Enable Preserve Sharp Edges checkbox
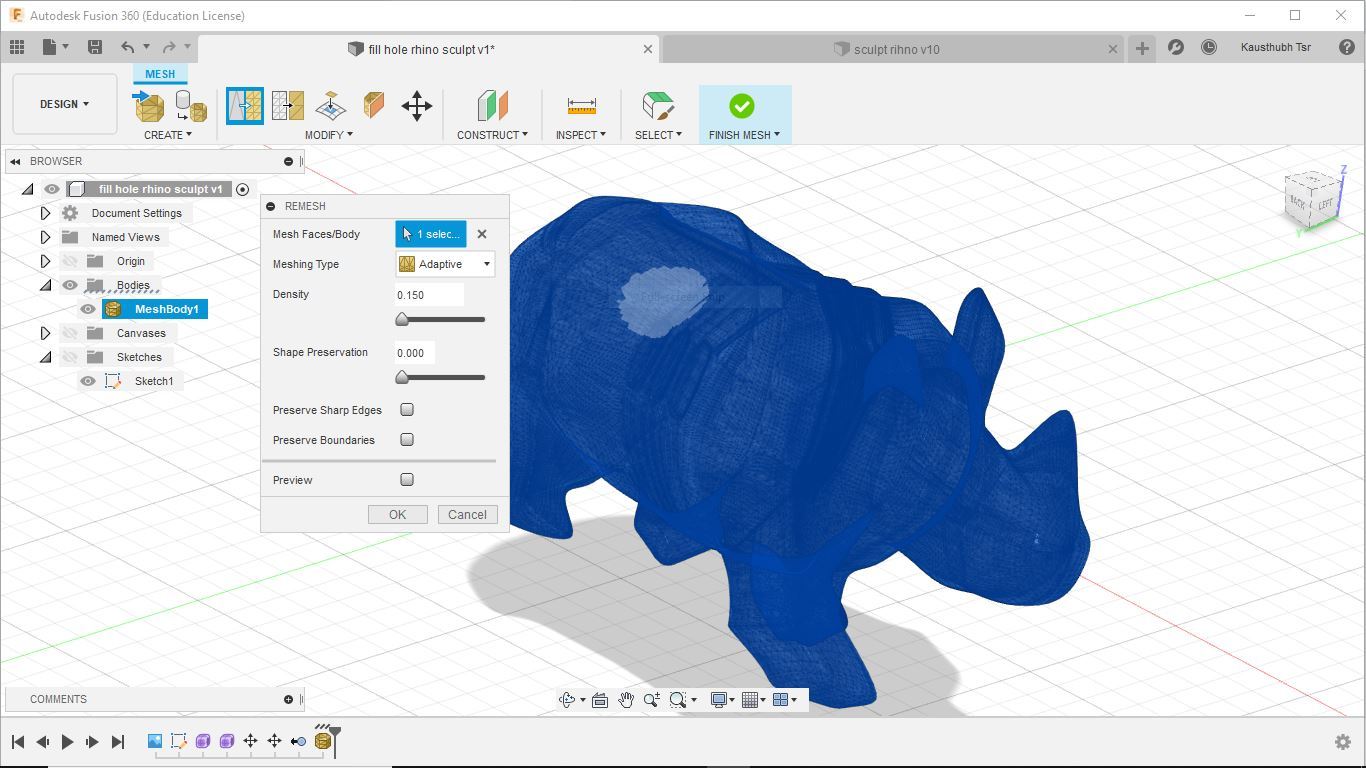Screen dimensions: 1366x768 (407, 410)
